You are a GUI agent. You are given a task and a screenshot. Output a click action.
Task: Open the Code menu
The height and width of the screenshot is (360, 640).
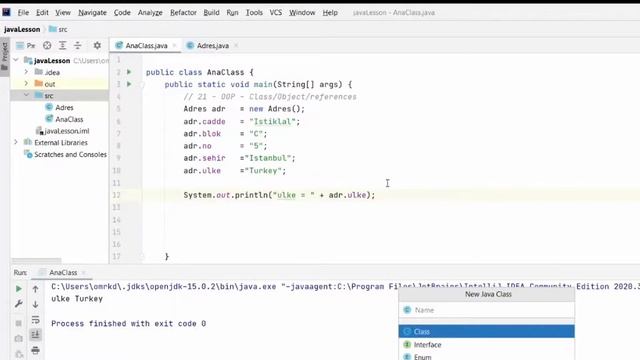122,13
